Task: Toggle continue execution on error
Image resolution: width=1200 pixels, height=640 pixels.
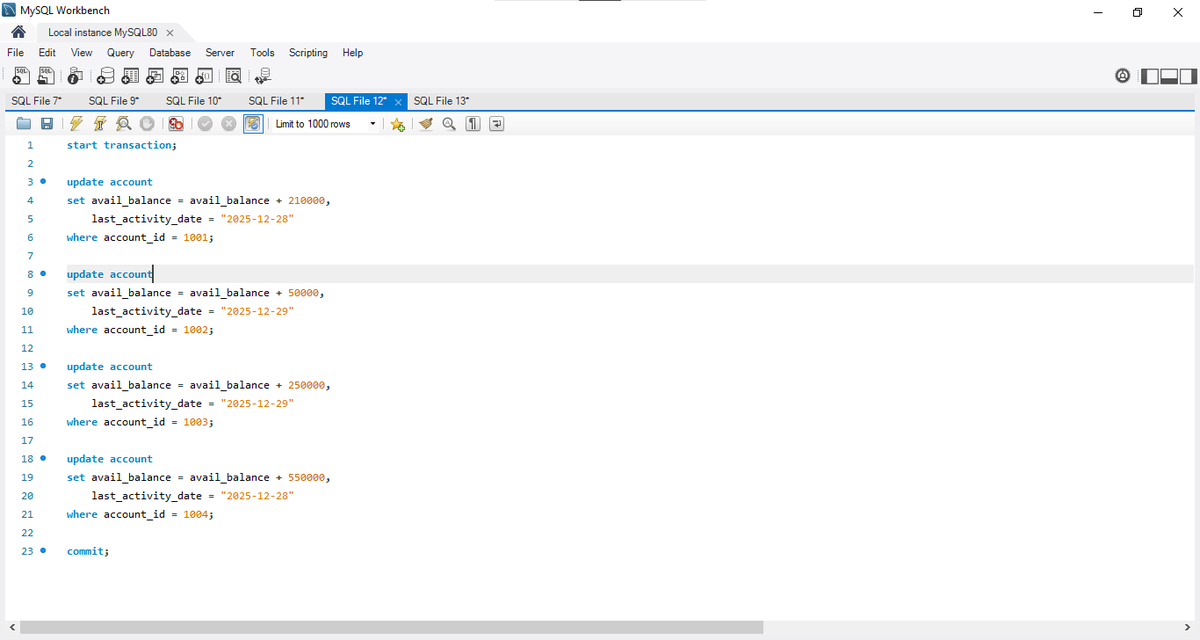Action: [x=175, y=124]
